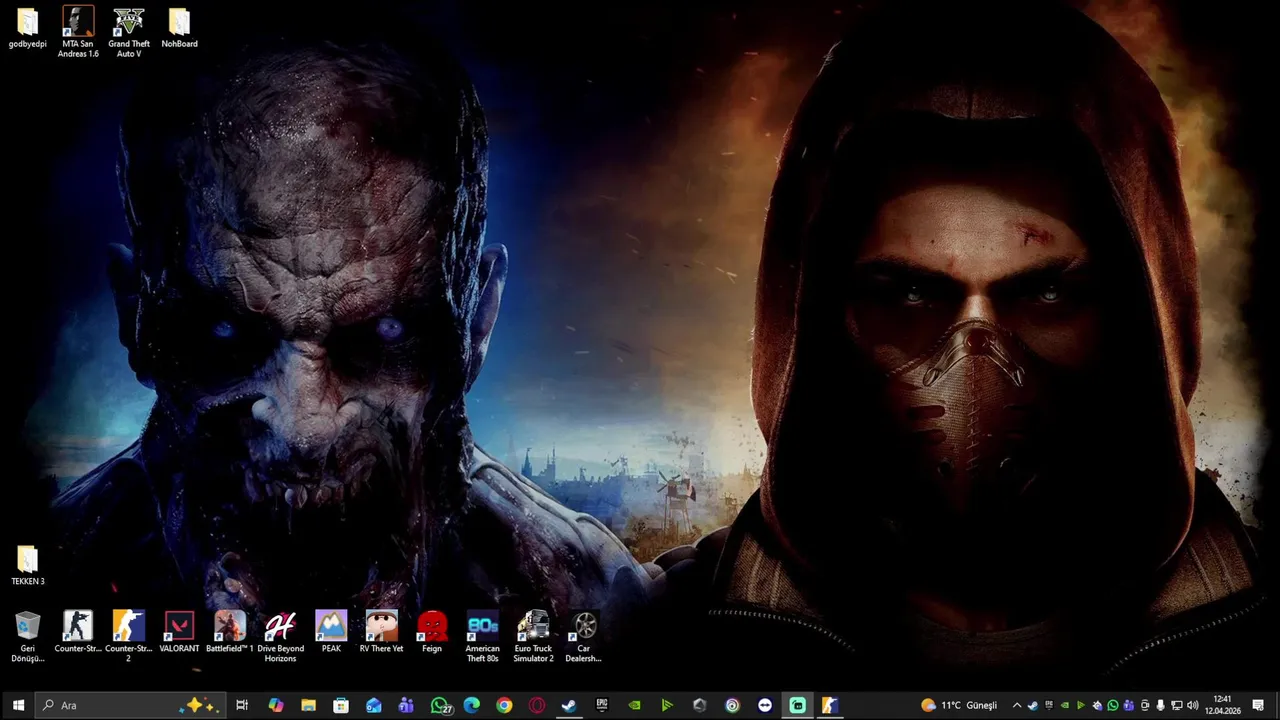
Task: Select the TEKKEN 3 folder
Action: [27, 566]
